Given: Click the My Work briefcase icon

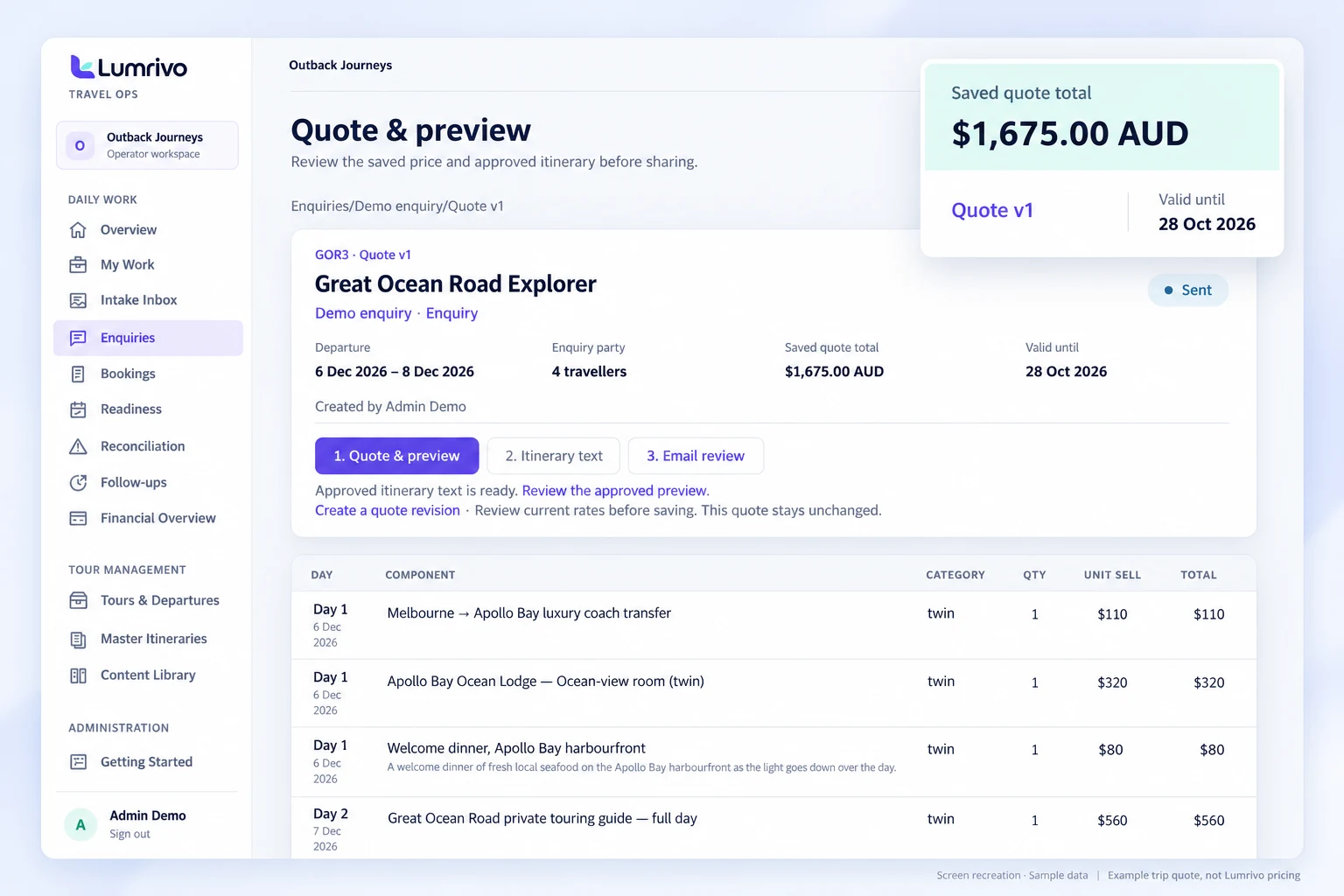Looking at the screenshot, I should [x=78, y=265].
